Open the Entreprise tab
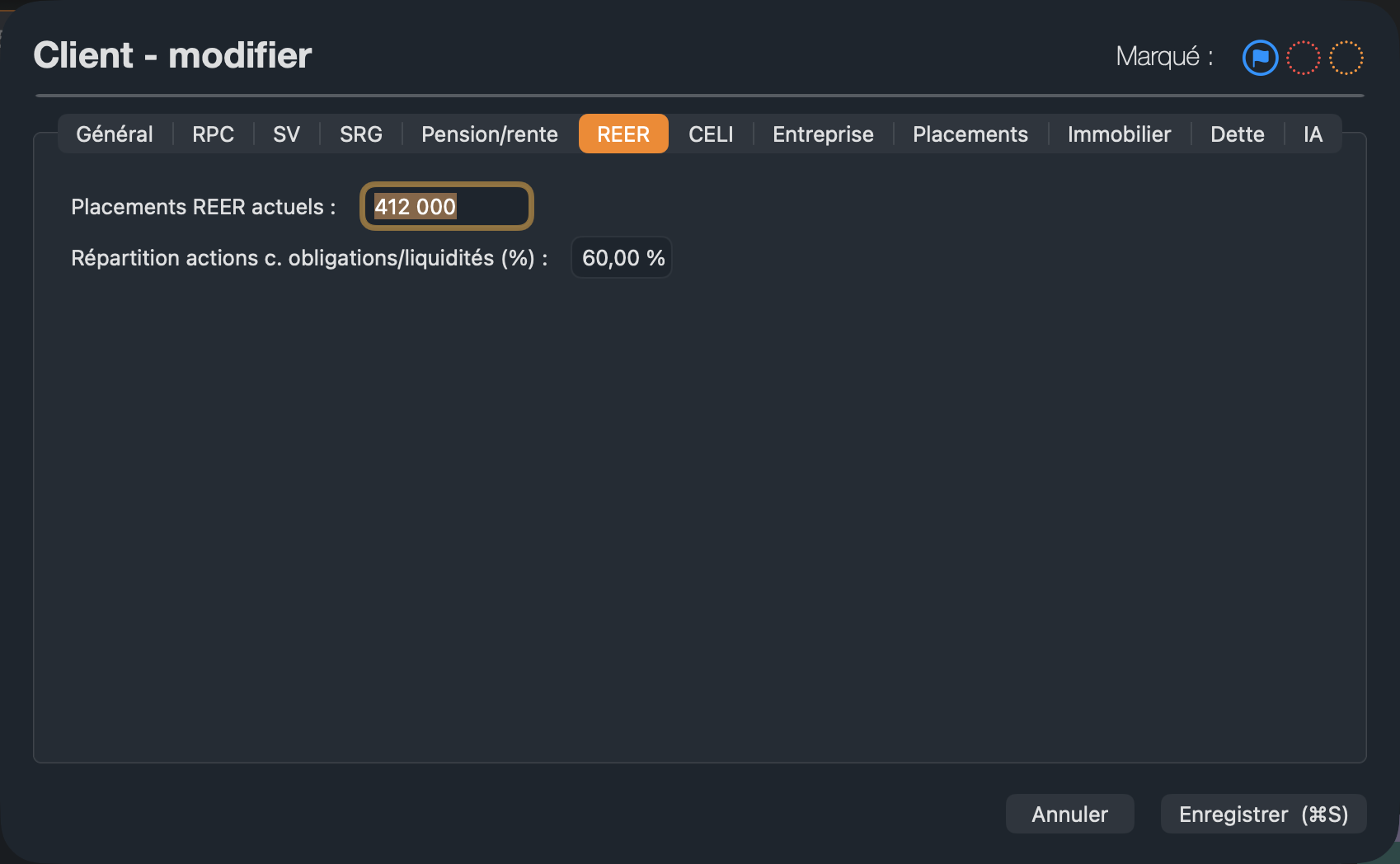Viewport: 1400px width, 864px height. pos(823,134)
